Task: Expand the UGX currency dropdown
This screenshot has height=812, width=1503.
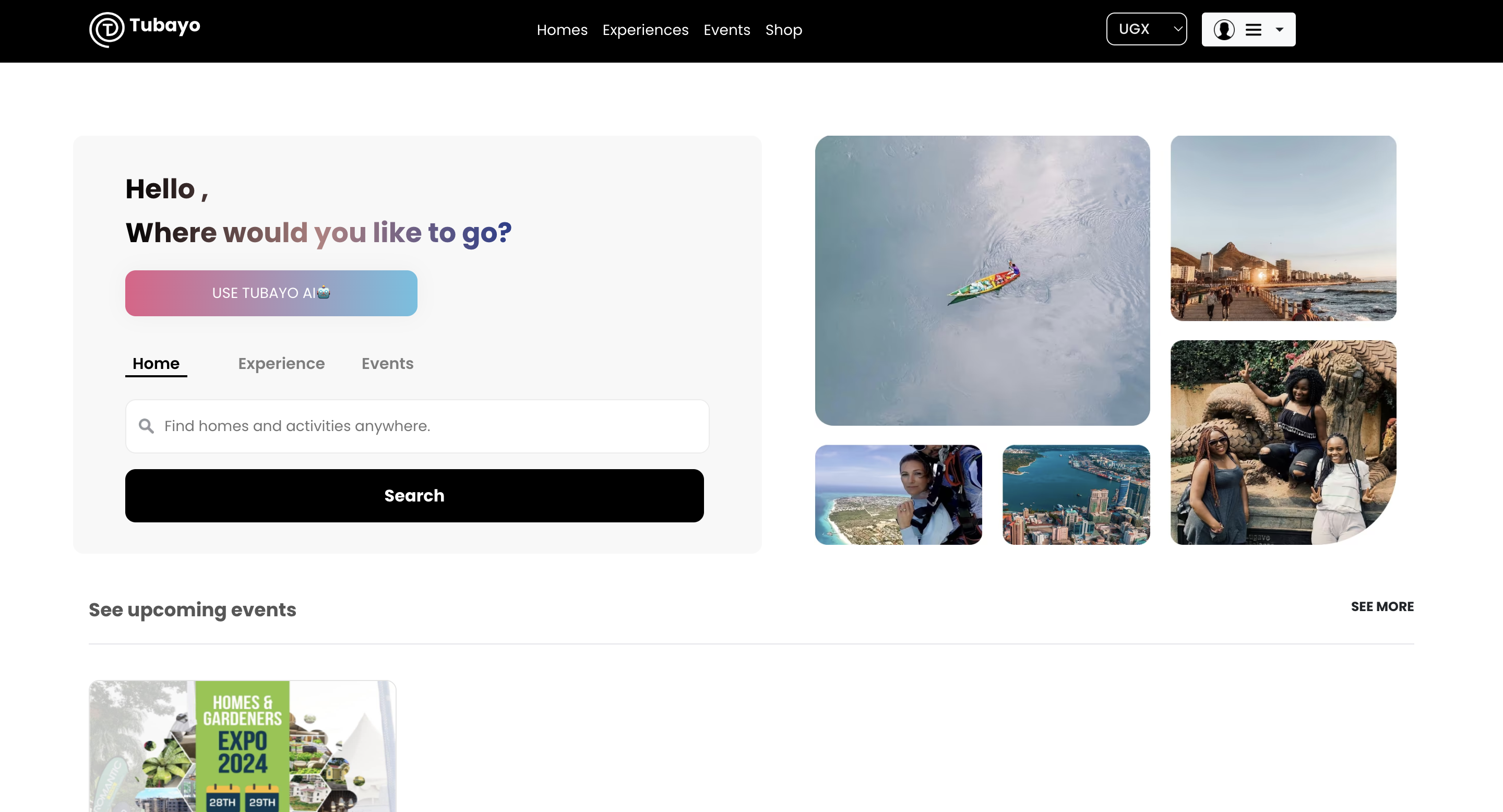Action: (x=1147, y=29)
